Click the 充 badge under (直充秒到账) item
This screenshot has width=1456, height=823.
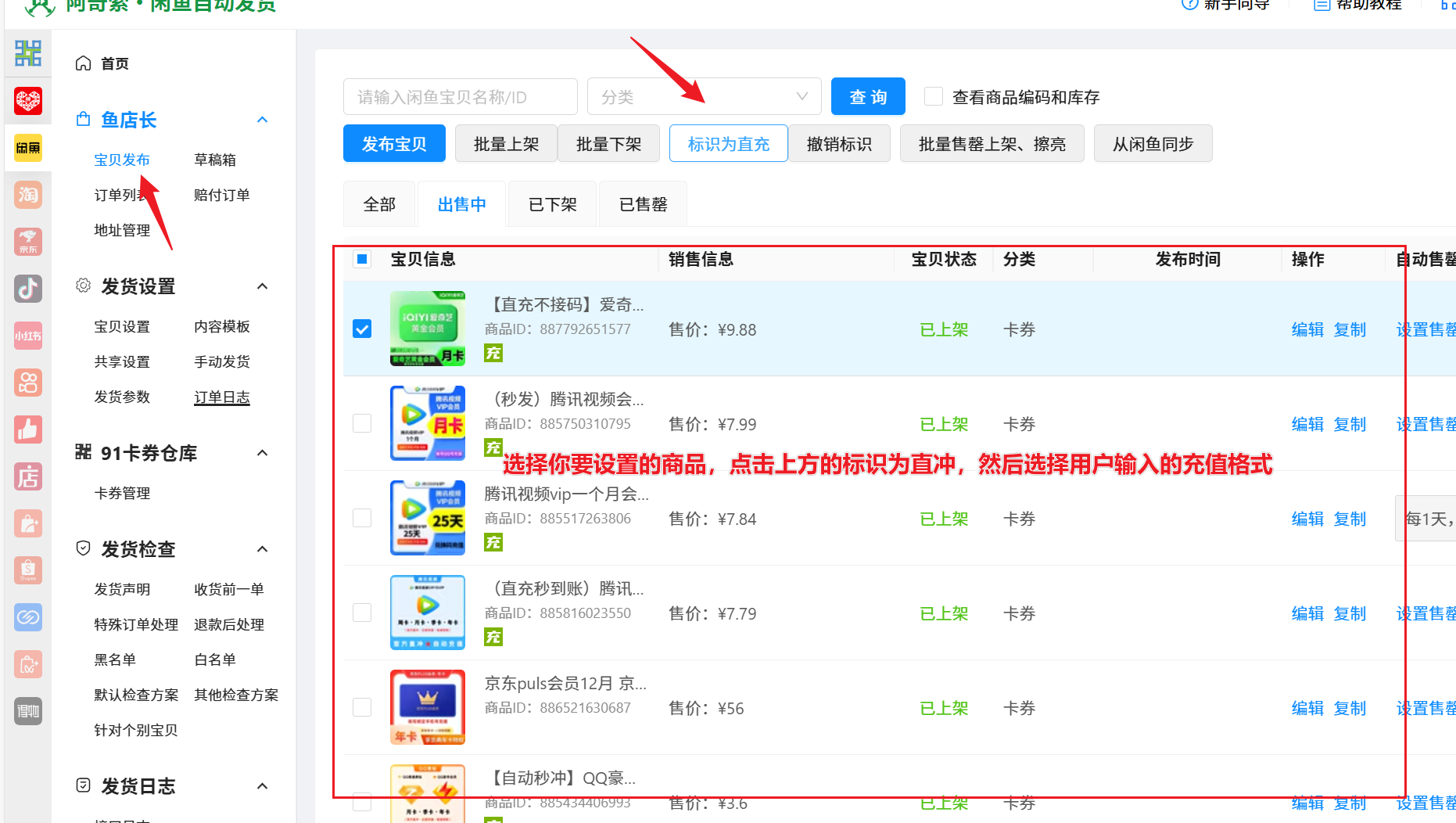pos(493,637)
